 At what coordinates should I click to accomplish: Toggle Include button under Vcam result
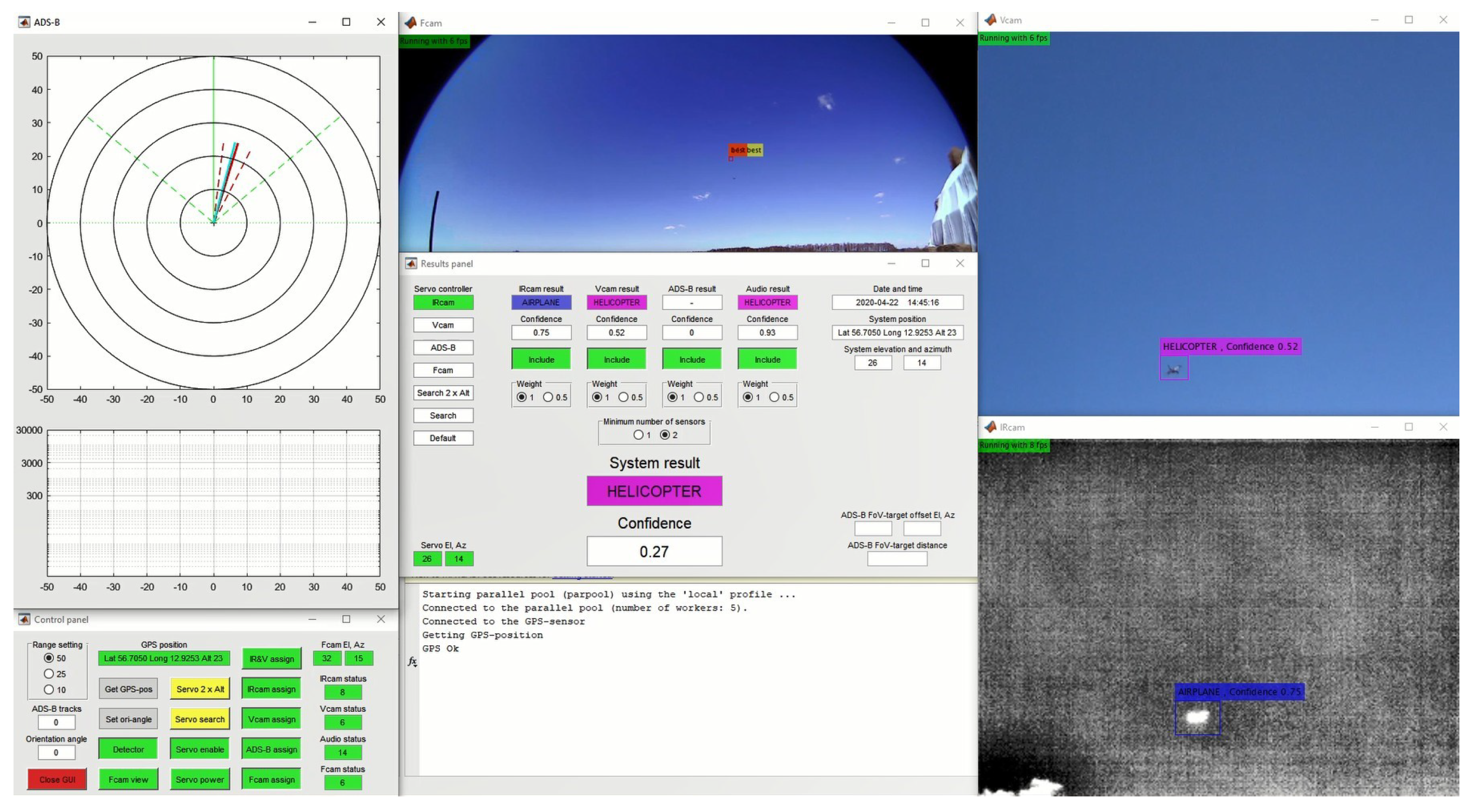point(616,359)
